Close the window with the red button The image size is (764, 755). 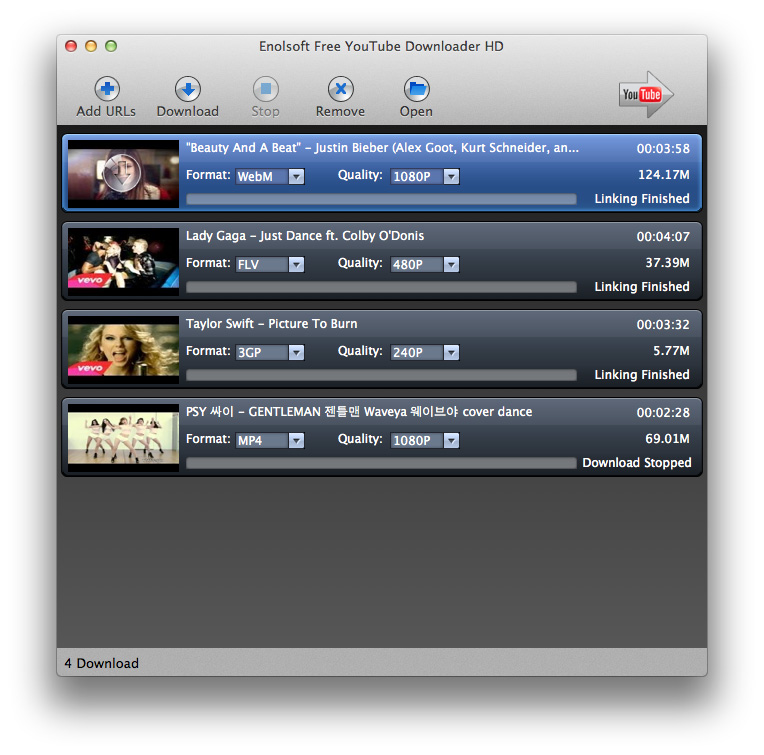71,46
